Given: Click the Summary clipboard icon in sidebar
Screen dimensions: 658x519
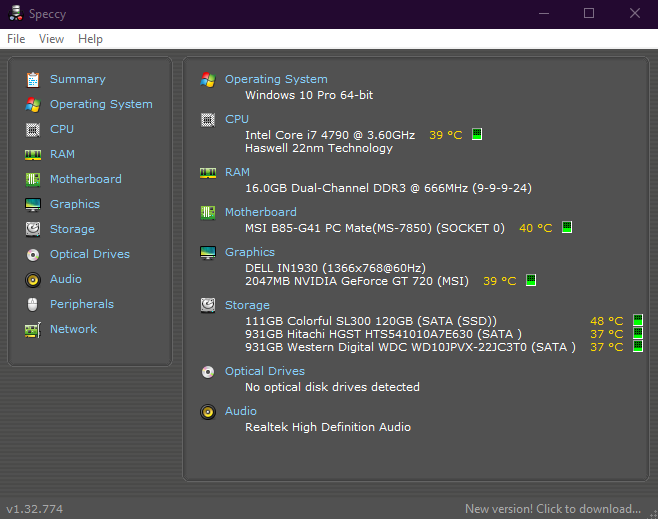Looking at the screenshot, I should pos(33,80).
